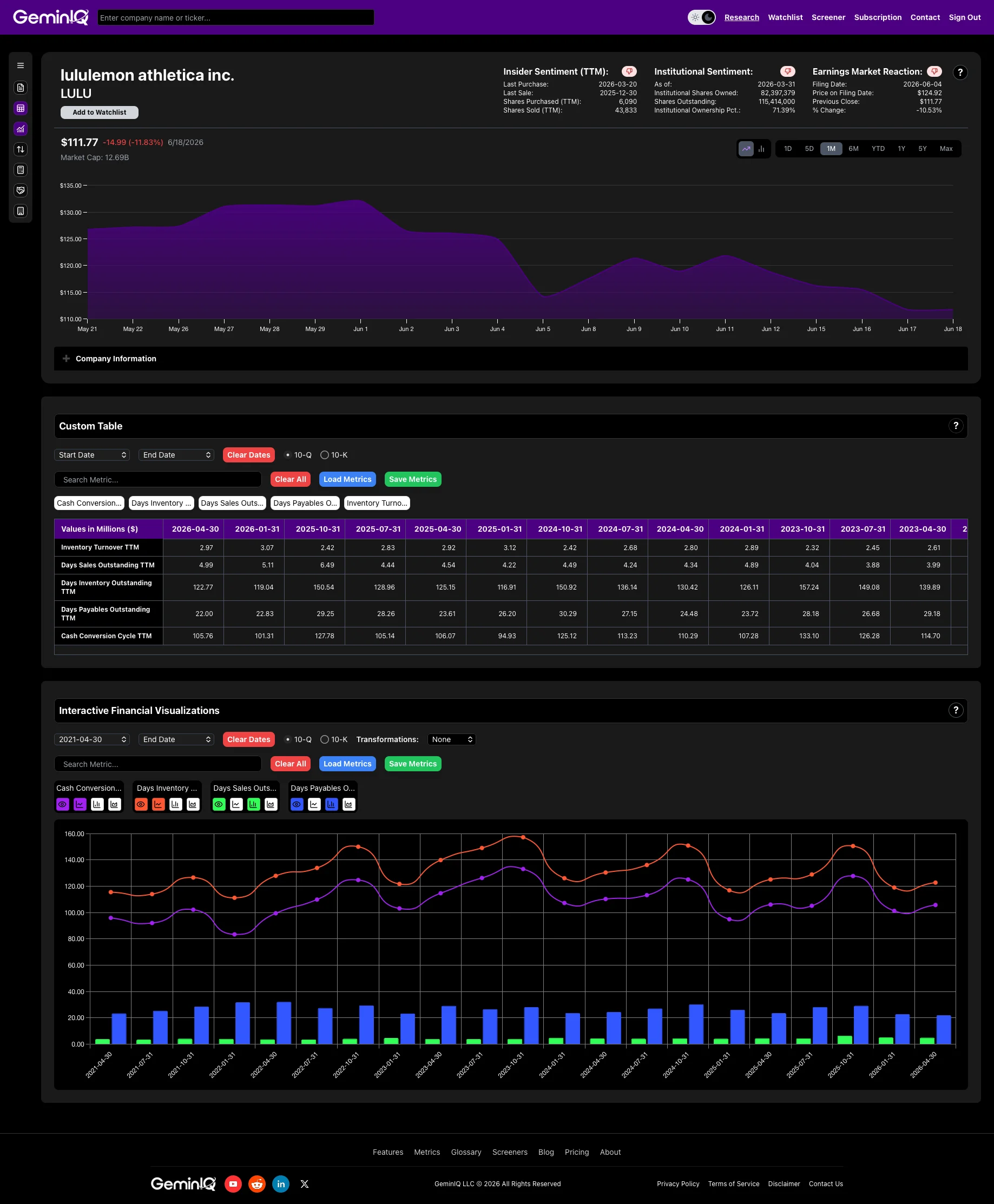Click Custom Table Clear Dates button
The height and width of the screenshot is (1204, 994).
click(x=248, y=455)
